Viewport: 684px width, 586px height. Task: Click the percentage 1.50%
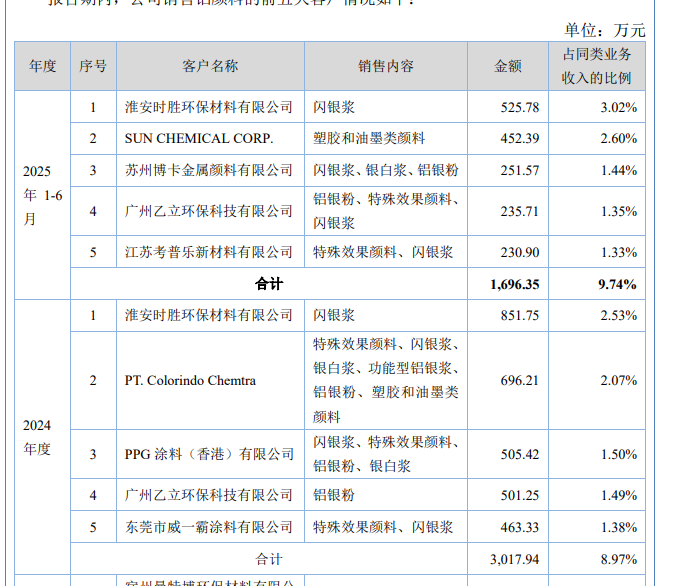pos(619,454)
